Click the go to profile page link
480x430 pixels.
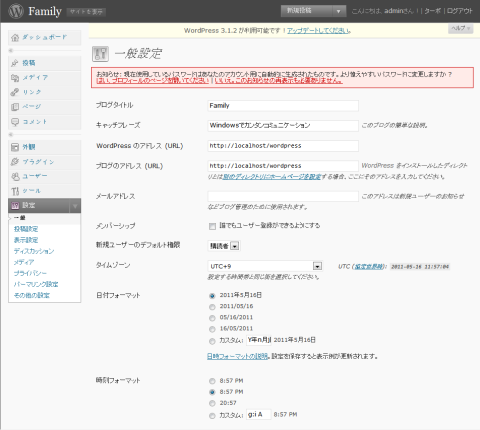pos(152,81)
